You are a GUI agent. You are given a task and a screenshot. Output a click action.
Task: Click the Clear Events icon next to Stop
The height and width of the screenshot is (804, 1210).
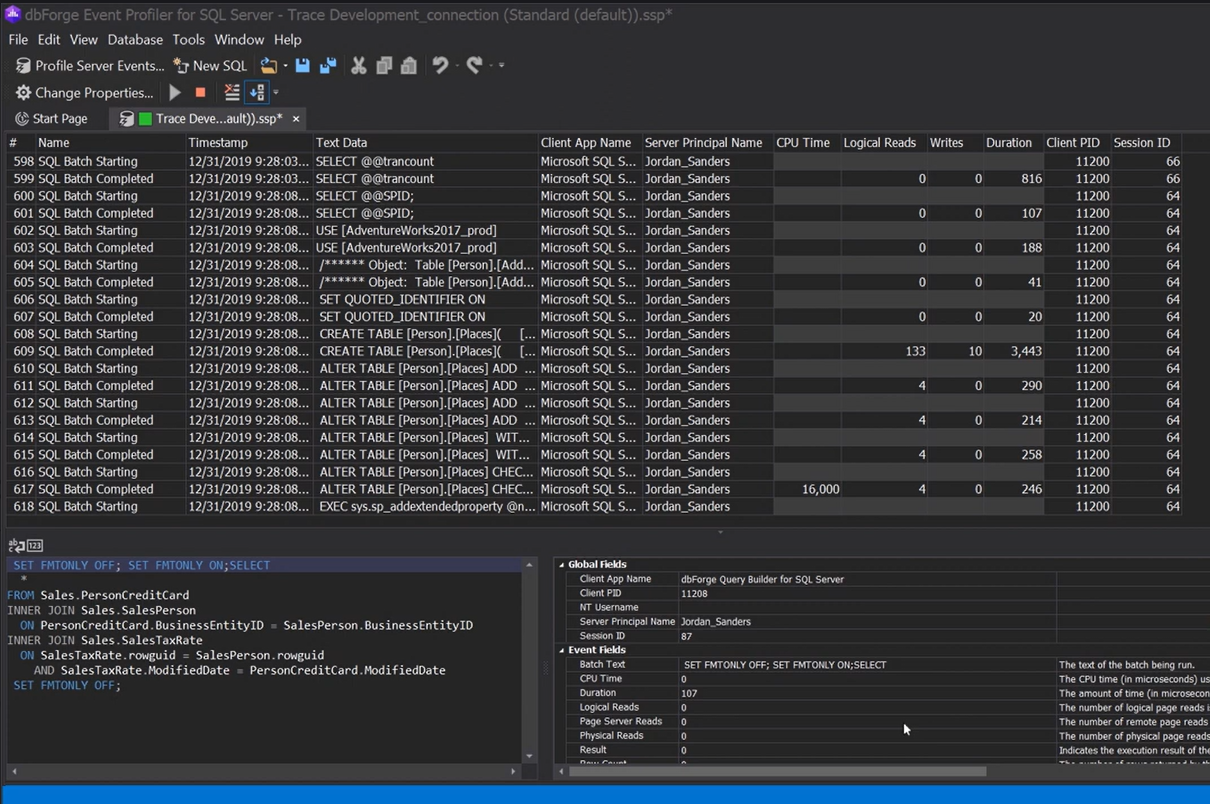point(232,92)
